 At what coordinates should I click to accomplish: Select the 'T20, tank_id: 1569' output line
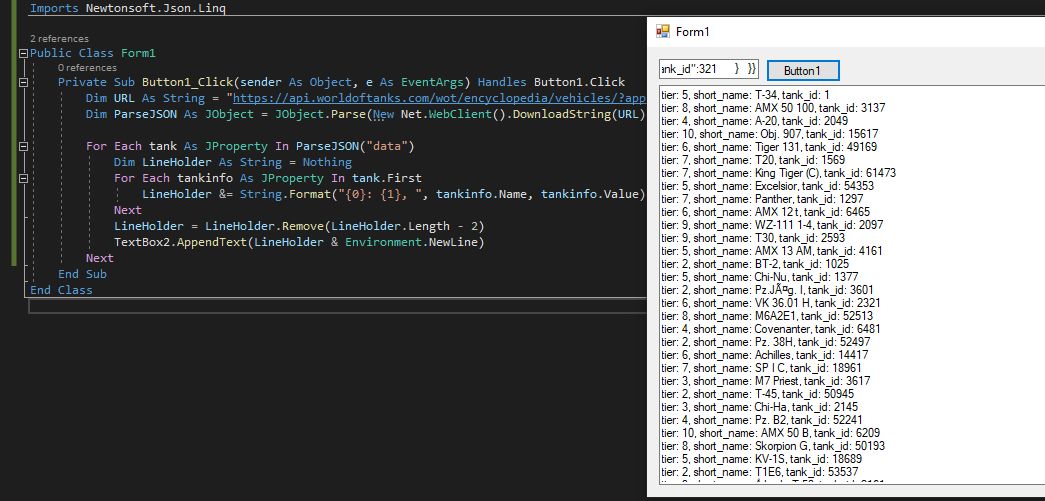(753, 160)
